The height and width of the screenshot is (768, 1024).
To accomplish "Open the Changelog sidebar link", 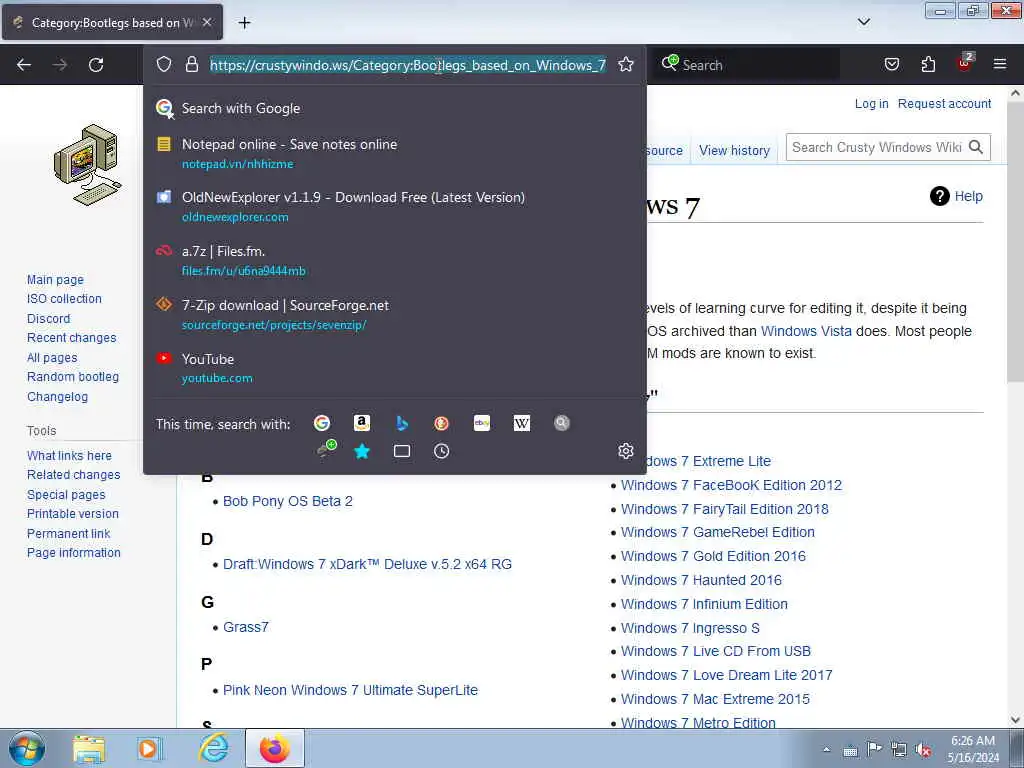I will pyautogui.click(x=57, y=396).
